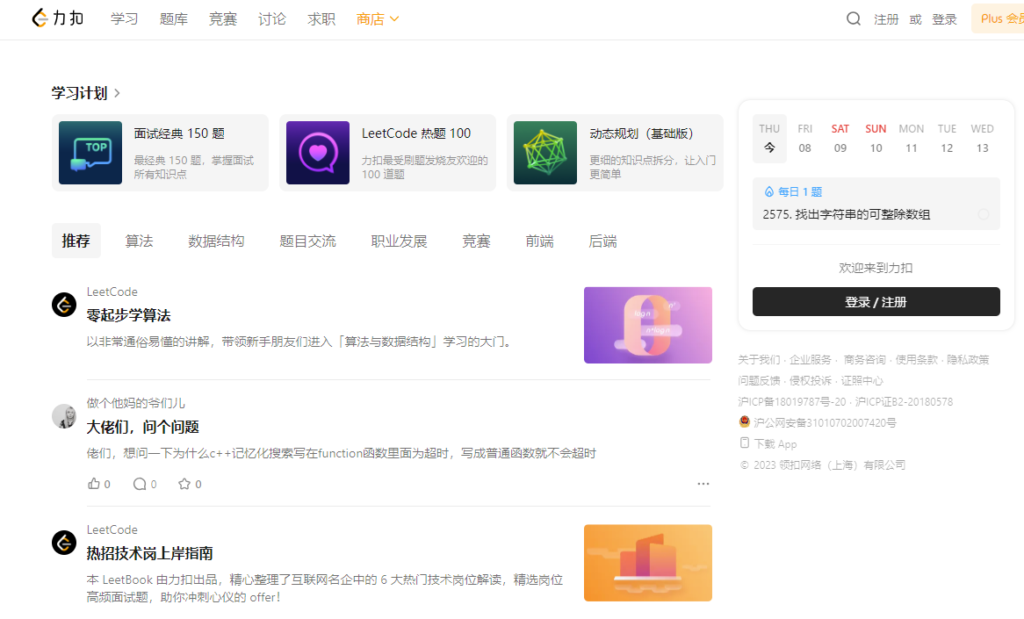Expand the 商店 dropdown menu
This screenshot has height=619, width=1024.
tap(377, 19)
